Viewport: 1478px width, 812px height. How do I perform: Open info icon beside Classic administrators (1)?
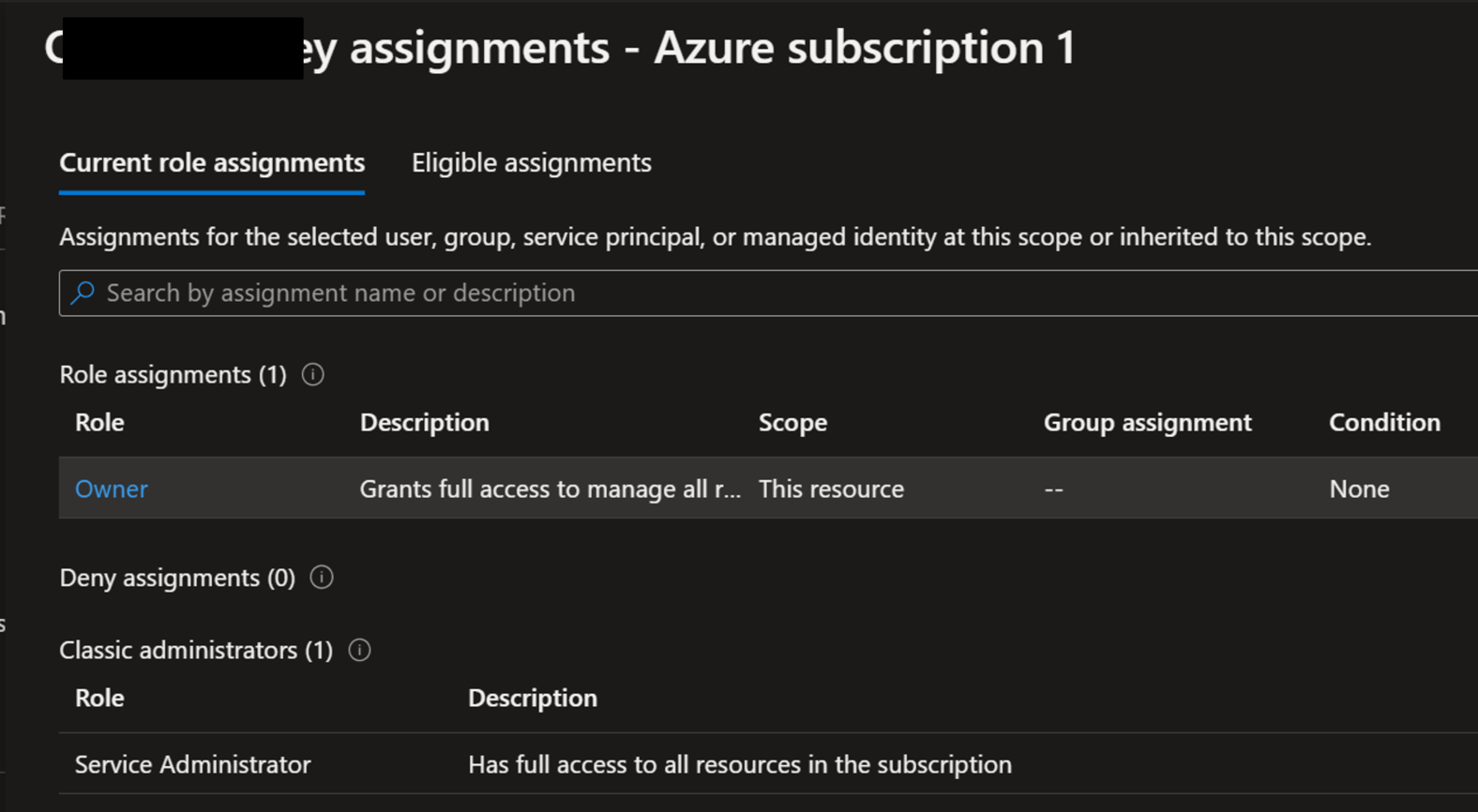pyautogui.click(x=359, y=650)
